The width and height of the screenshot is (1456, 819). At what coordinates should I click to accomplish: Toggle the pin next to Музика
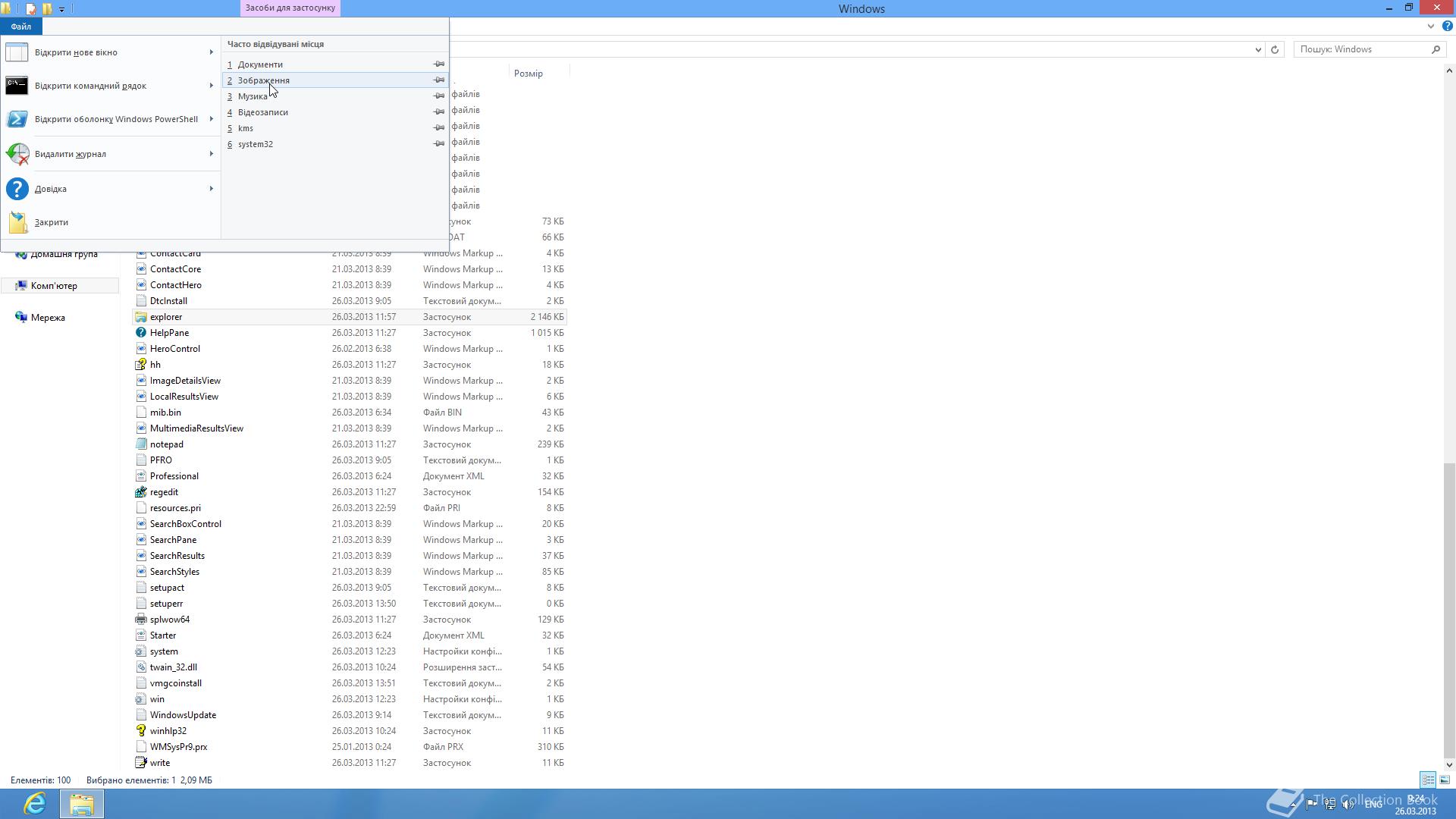point(439,96)
